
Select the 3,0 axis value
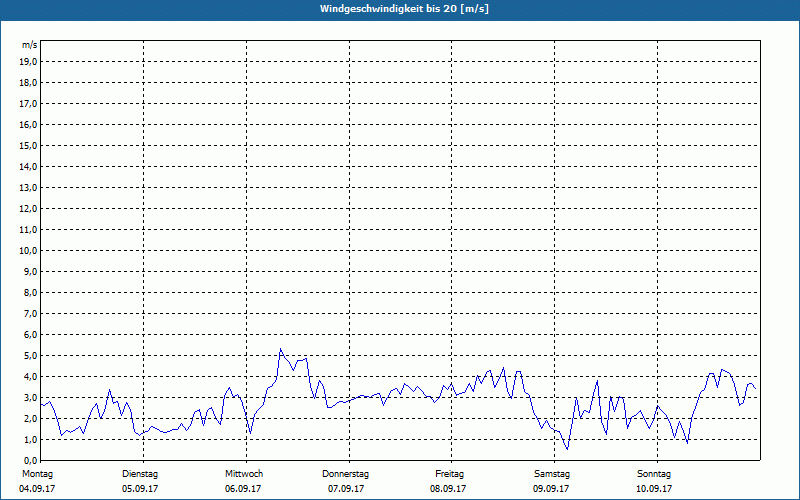pyautogui.click(x=31, y=397)
